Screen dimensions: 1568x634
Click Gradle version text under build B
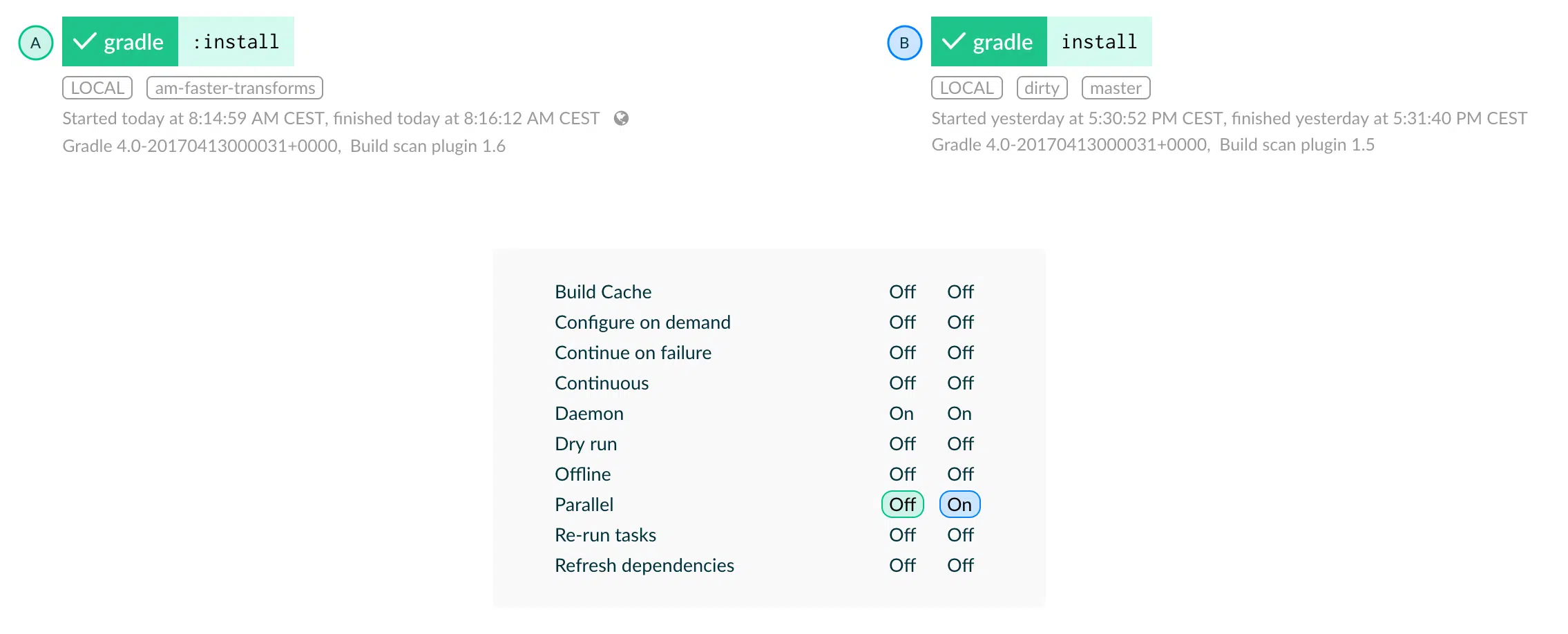click(x=1071, y=144)
